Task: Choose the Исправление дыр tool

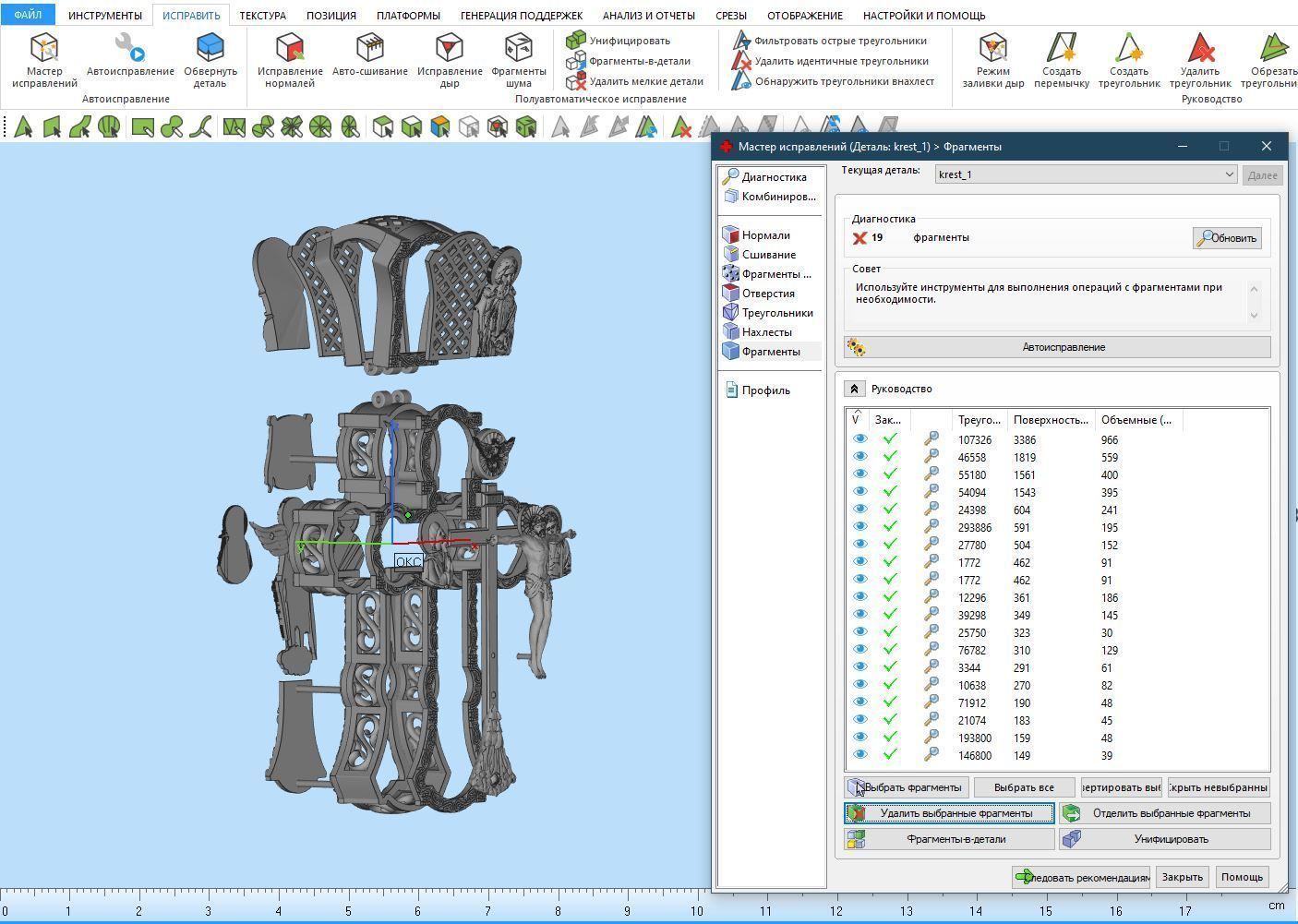Action: tap(450, 49)
